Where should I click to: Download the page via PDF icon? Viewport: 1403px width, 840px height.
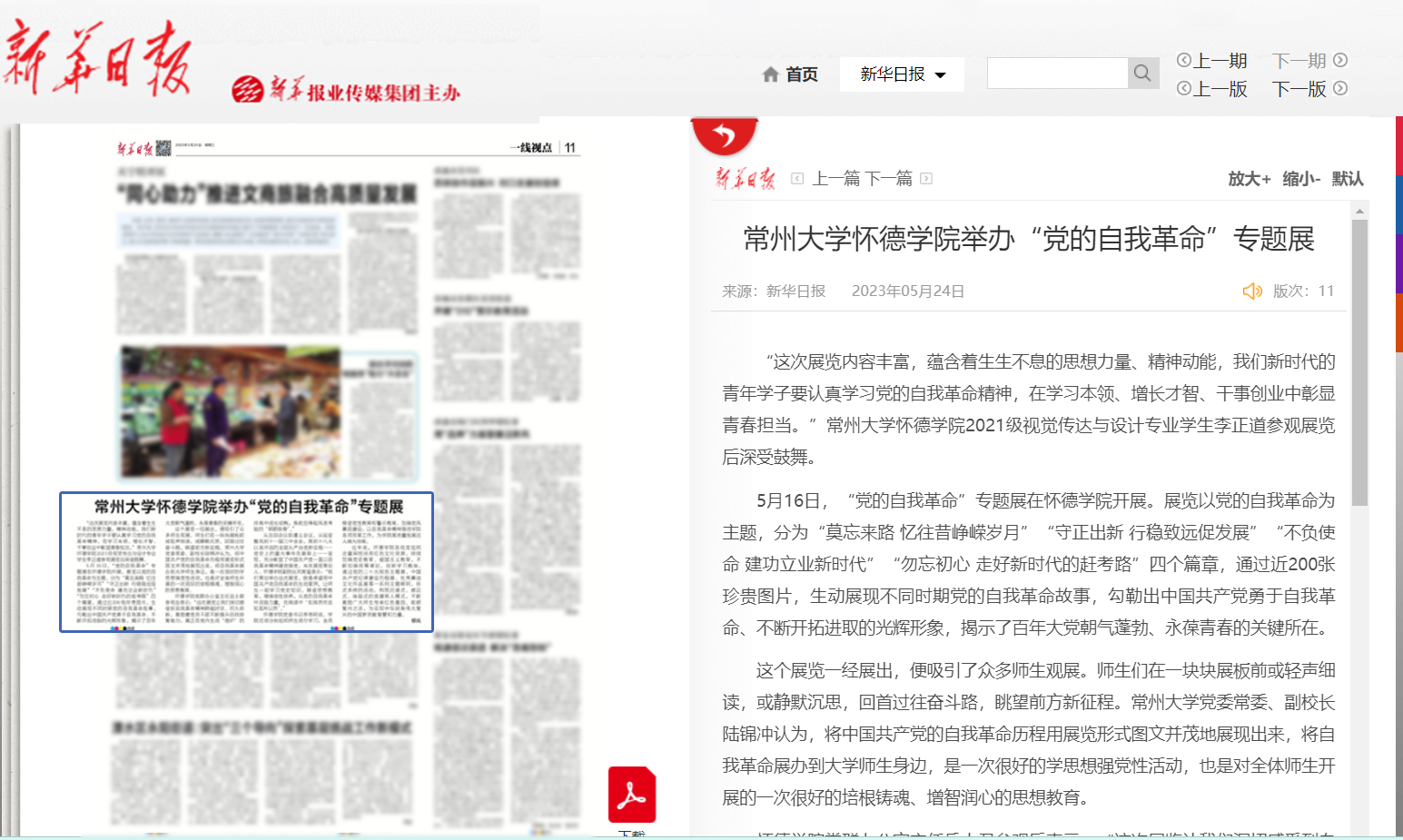631,795
